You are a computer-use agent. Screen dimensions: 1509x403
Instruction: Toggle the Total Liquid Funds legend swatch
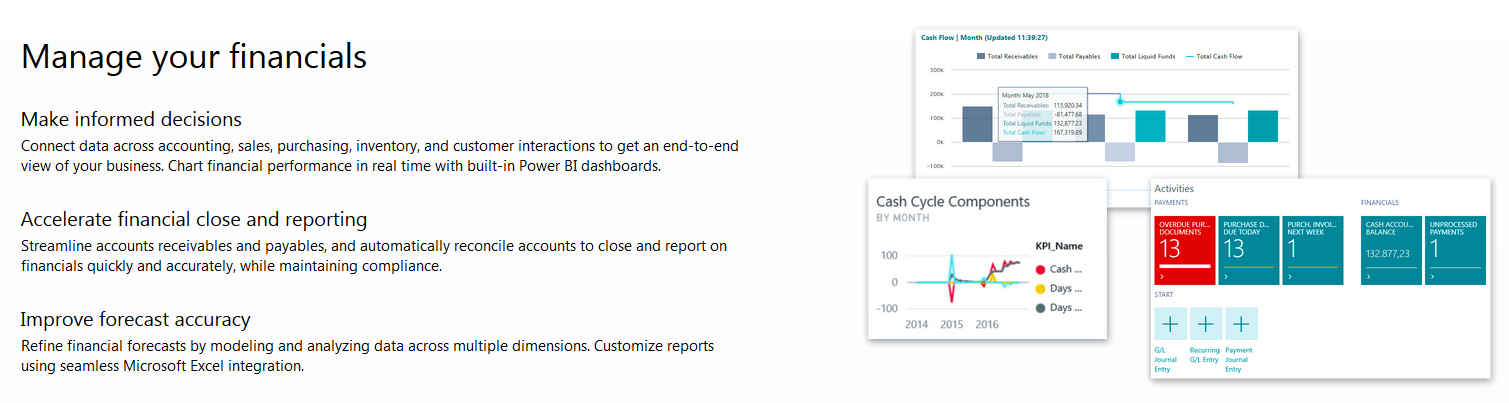coord(1115,57)
